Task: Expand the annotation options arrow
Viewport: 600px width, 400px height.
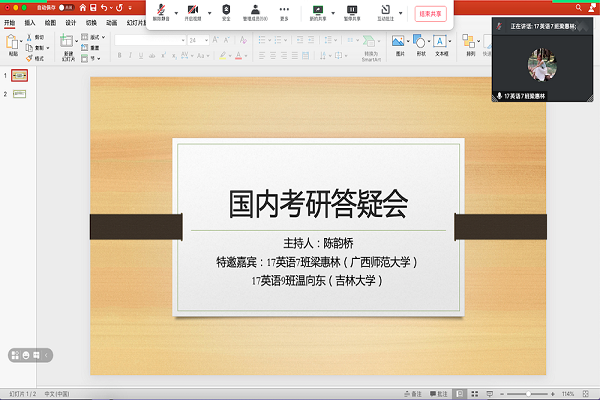Action: [401, 11]
